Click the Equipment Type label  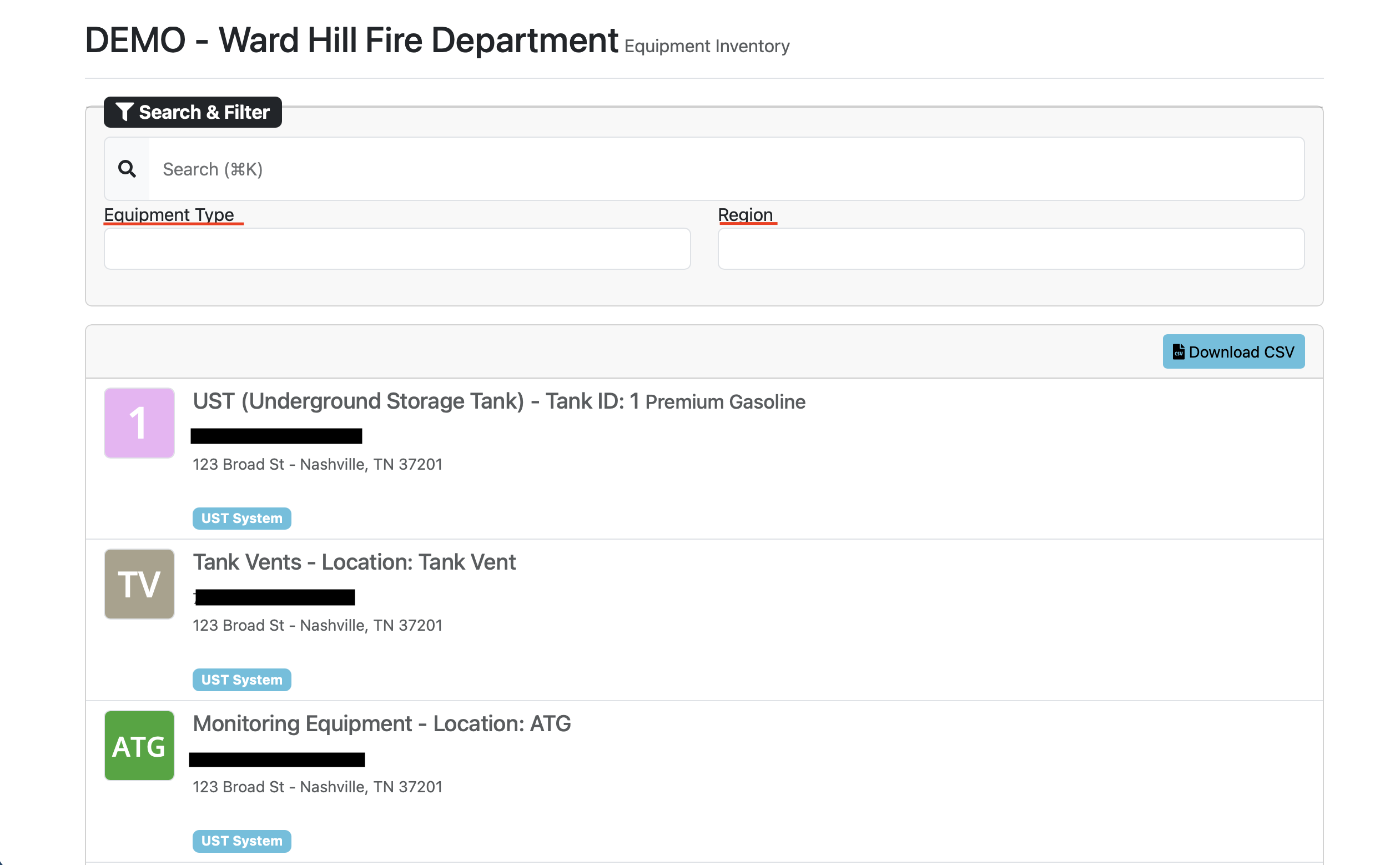[169, 214]
